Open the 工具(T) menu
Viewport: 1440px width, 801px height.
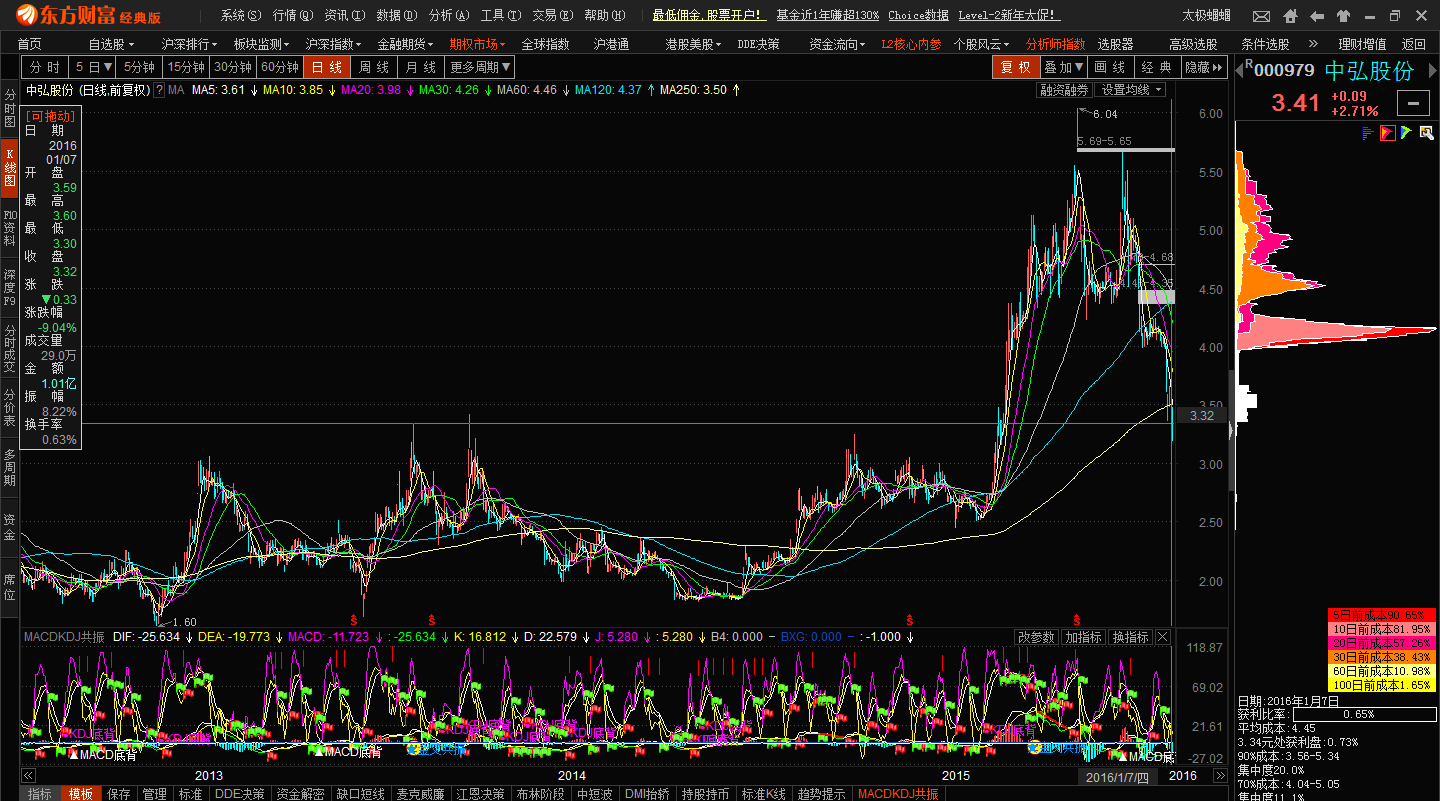tap(500, 15)
